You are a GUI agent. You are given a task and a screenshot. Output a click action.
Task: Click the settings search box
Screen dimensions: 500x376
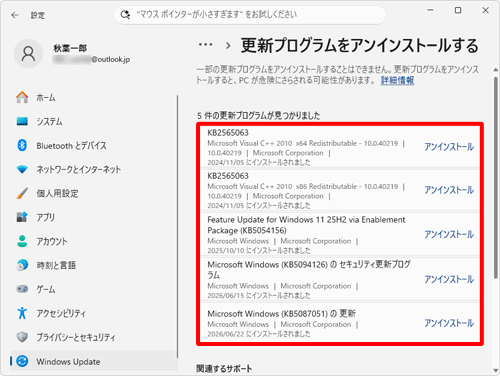coord(250,15)
